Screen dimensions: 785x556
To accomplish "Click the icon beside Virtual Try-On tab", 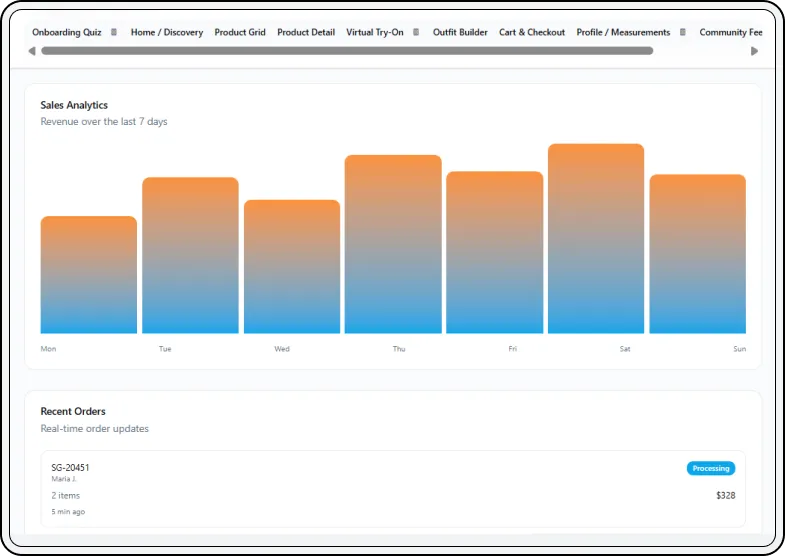I will coord(416,32).
